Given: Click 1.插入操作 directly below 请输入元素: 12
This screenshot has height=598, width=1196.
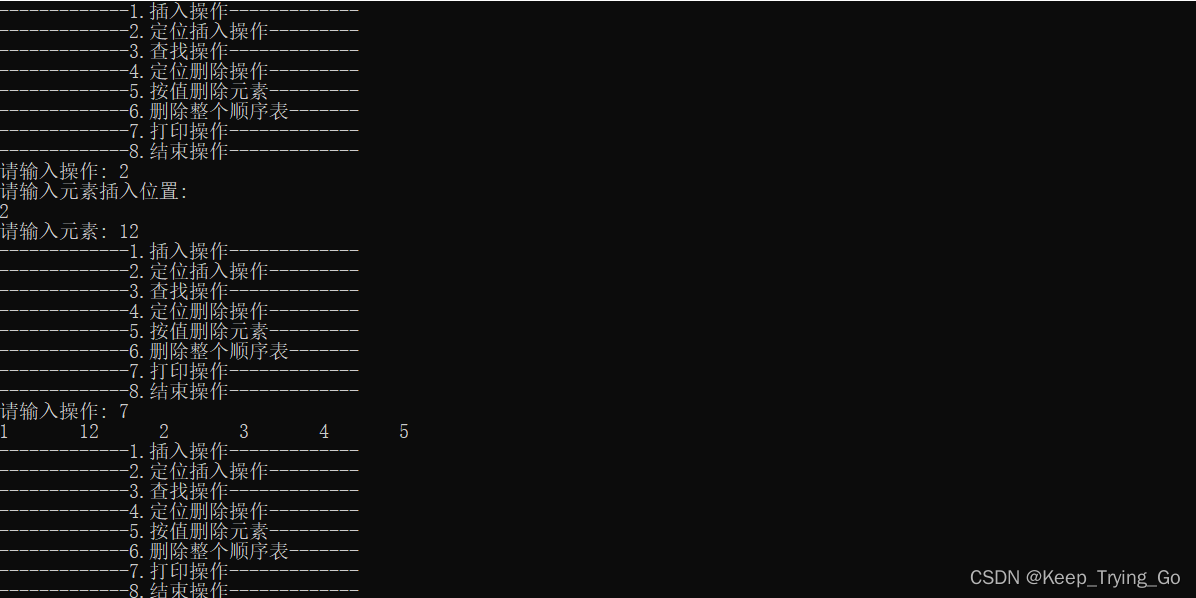Looking at the screenshot, I should (179, 251).
